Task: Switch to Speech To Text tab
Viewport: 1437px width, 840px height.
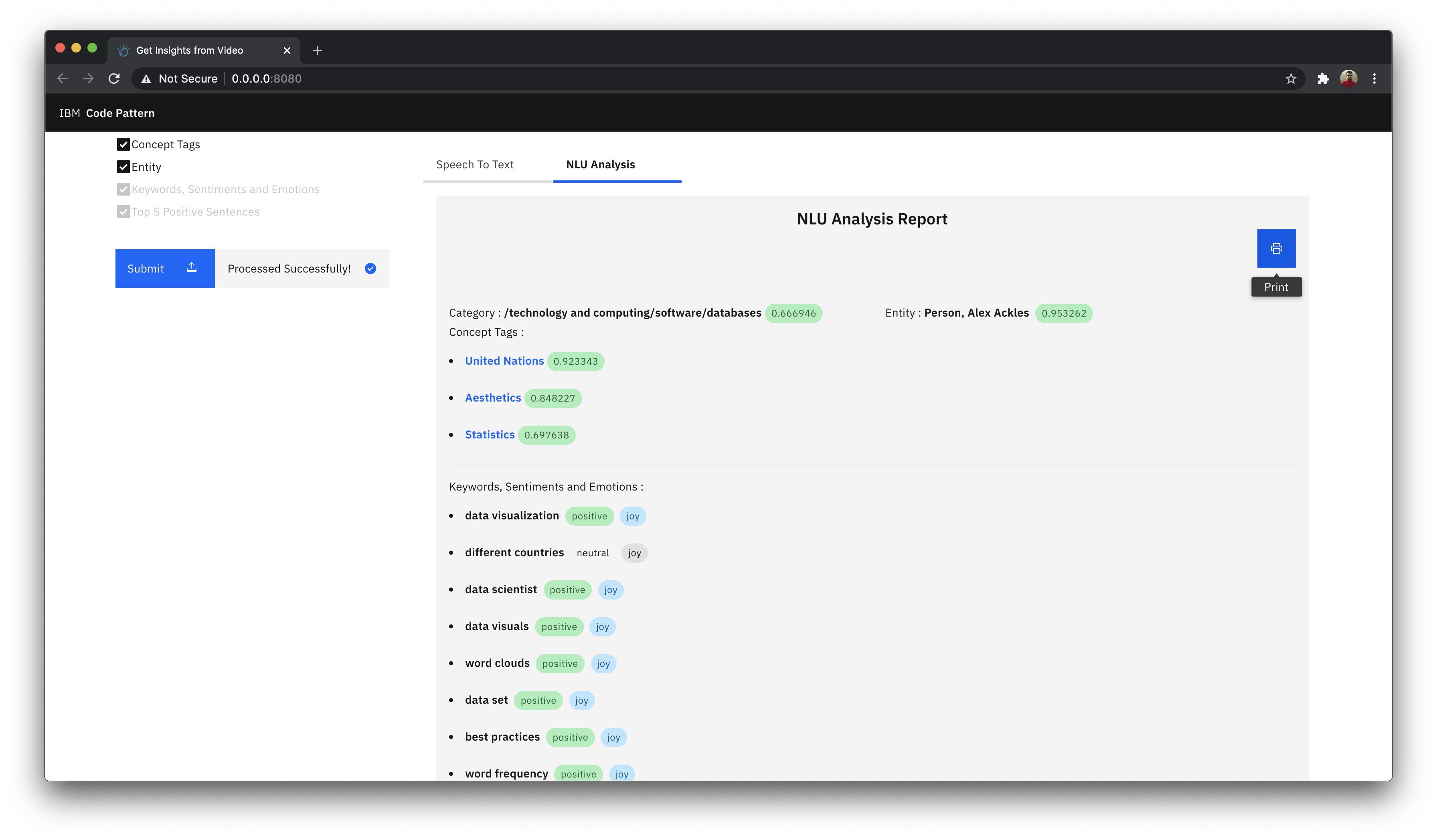Action: (x=474, y=165)
